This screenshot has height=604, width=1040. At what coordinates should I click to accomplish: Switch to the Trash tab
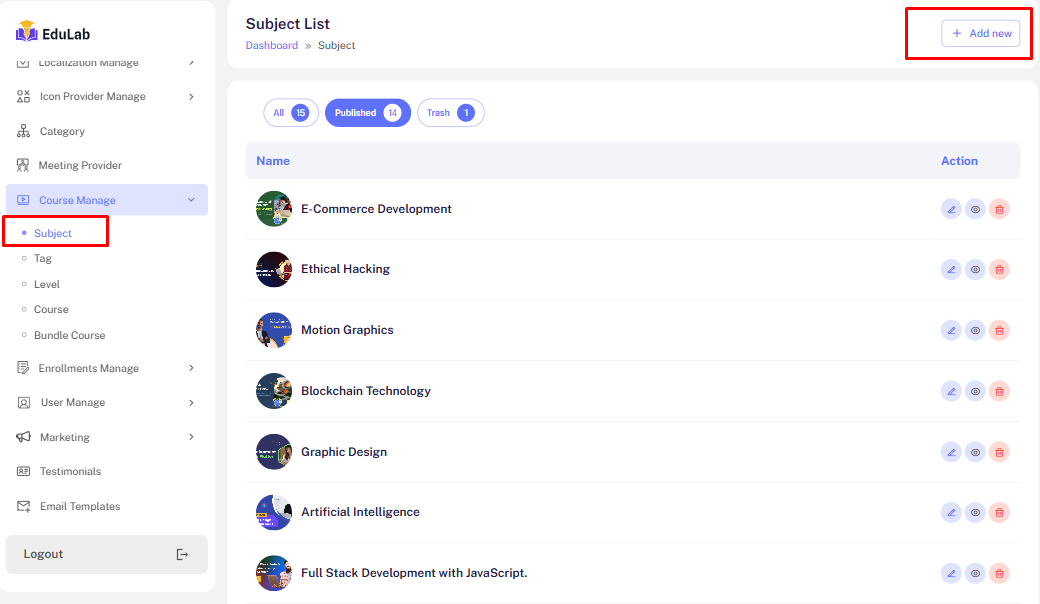pos(450,113)
